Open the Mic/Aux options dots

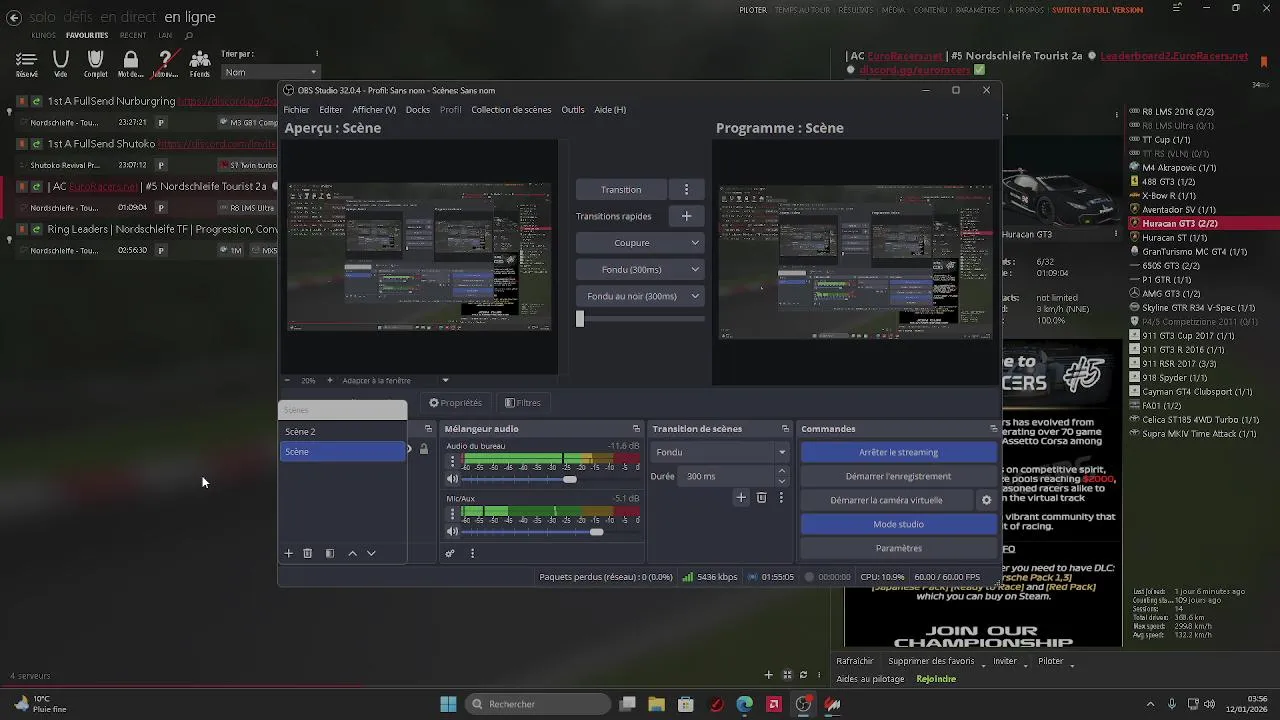click(x=452, y=514)
